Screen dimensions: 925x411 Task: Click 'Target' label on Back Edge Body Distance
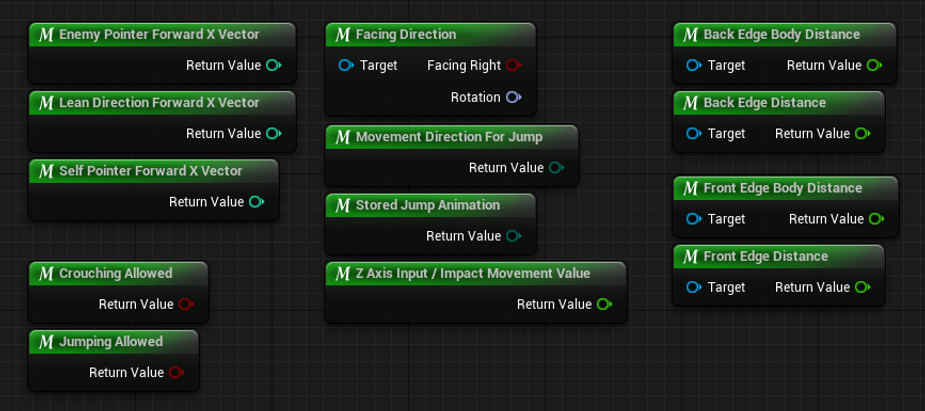(727, 65)
